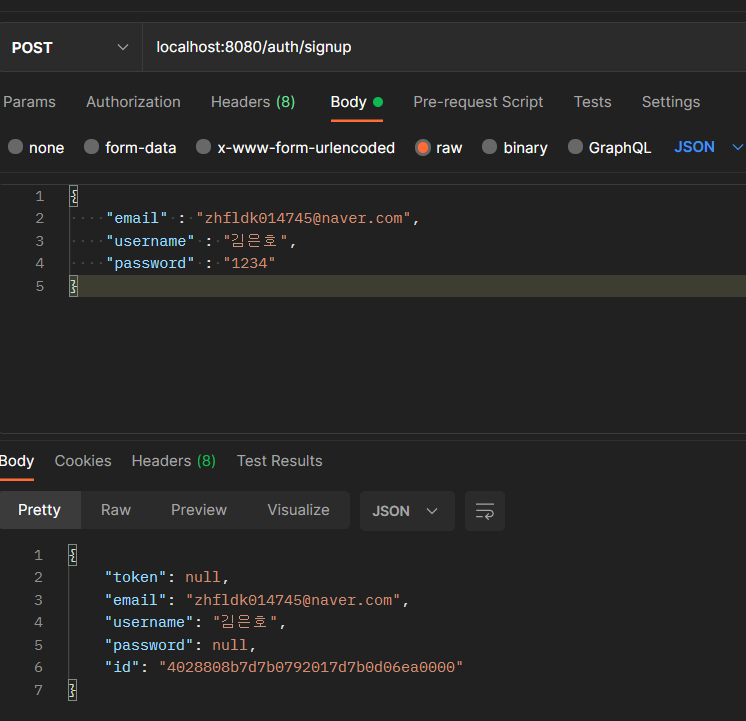Image resolution: width=746 pixels, height=721 pixels.
Task: Choose the binary body option
Action: click(x=490, y=147)
